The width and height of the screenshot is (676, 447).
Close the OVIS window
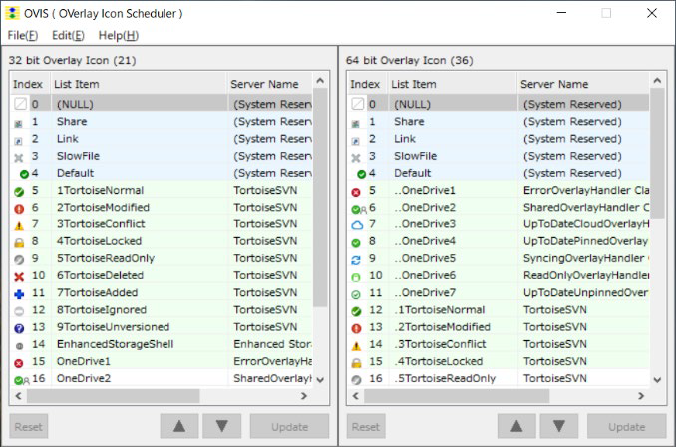[652, 13]
